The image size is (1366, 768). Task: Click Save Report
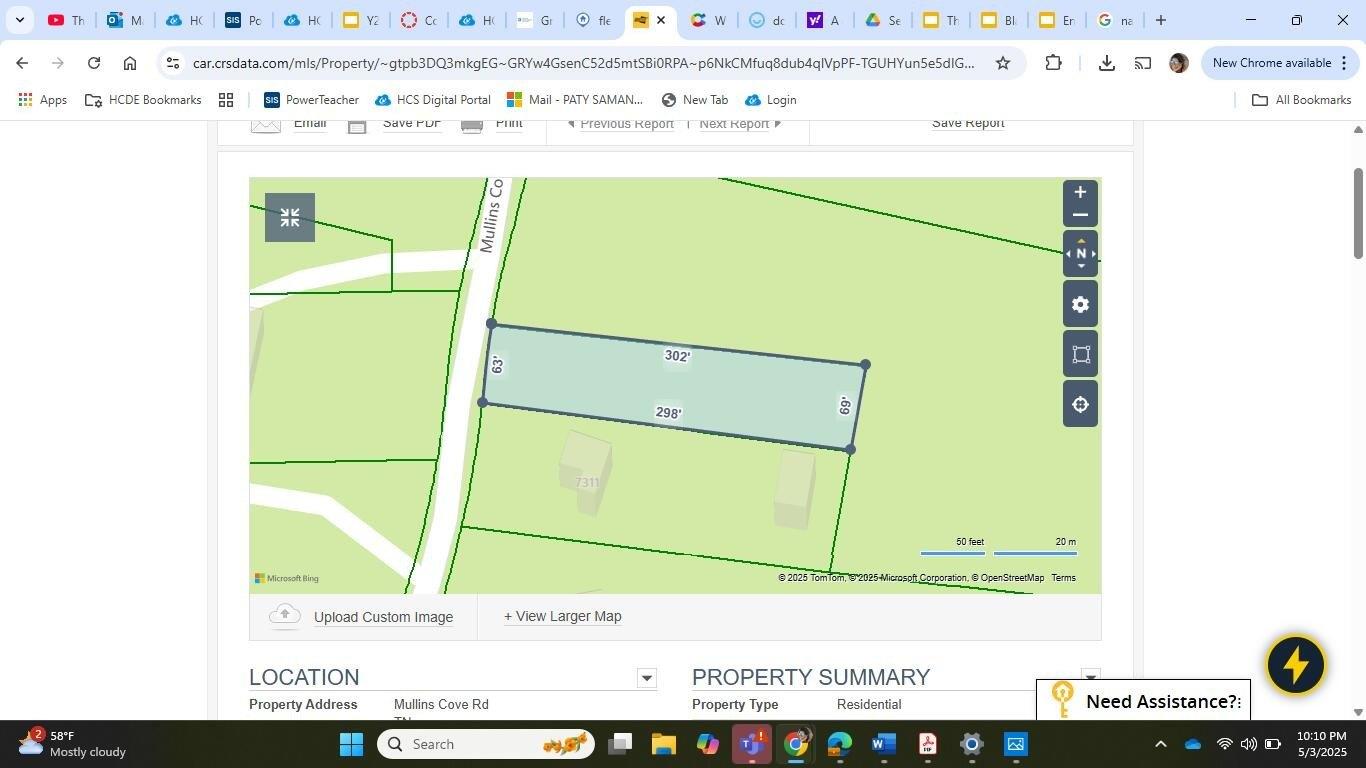pos(968,124)
